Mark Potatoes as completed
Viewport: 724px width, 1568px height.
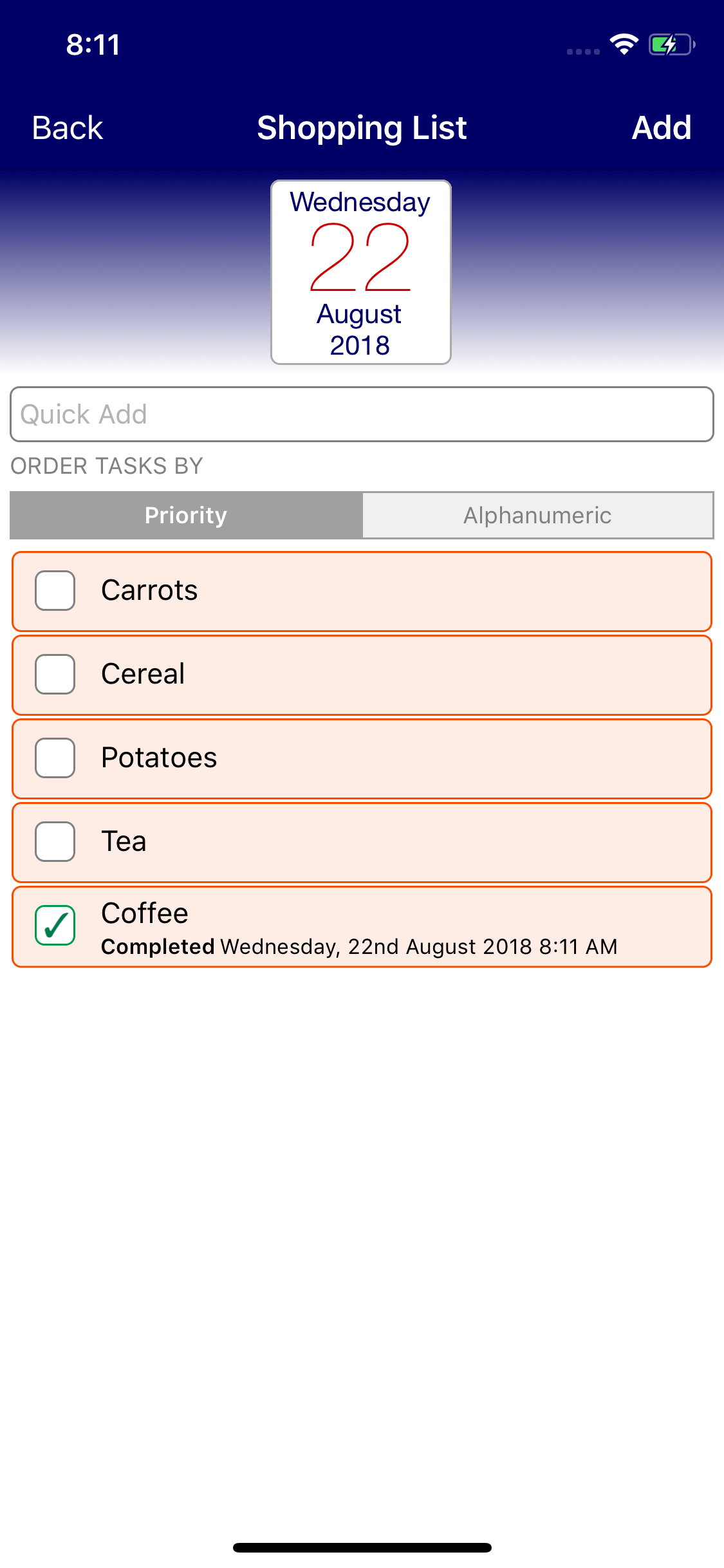[x=55, y=758]
